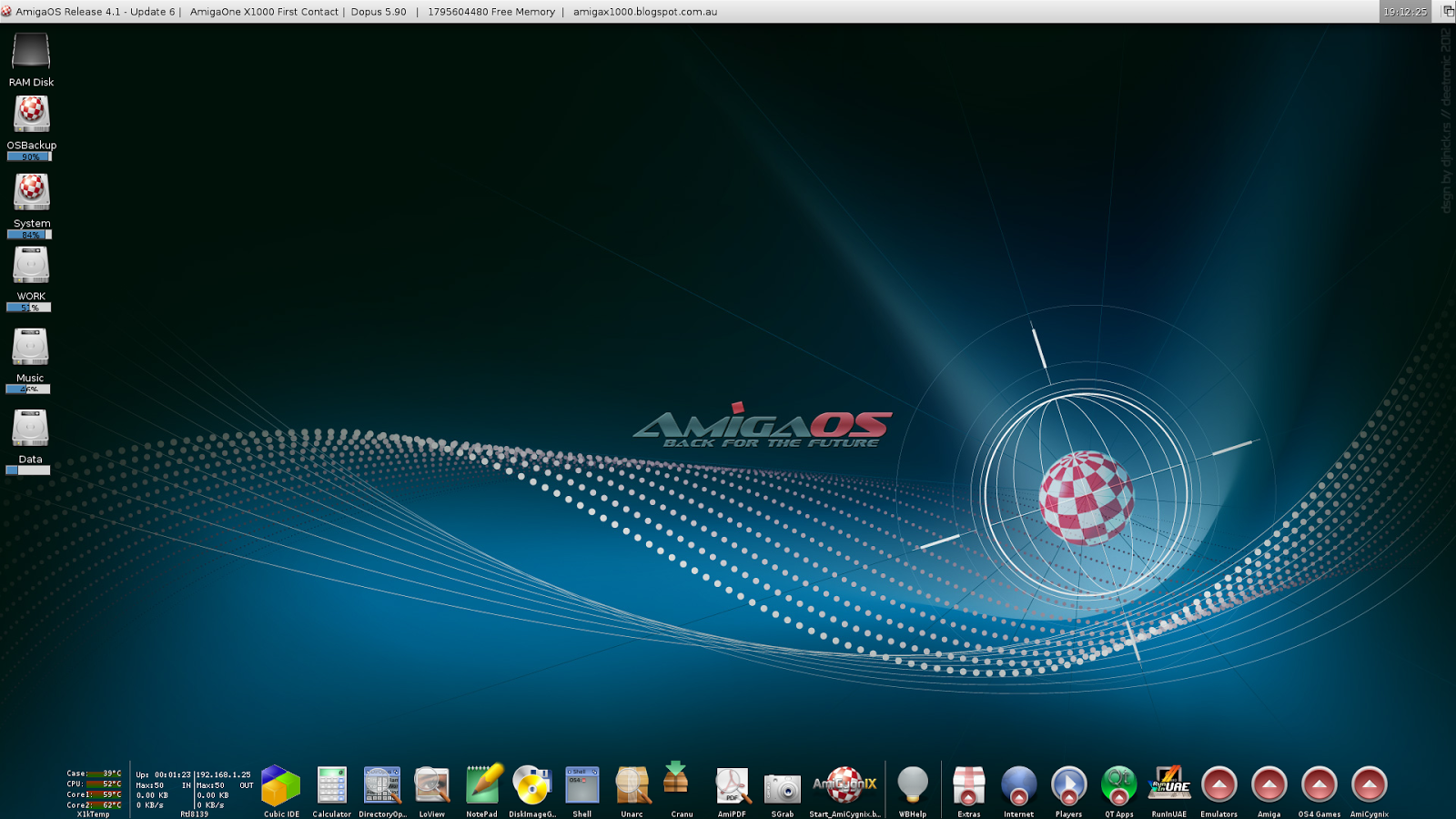The height and width of the screenshot is (819, 1456).
Task: Select the Music drive icon
Action: [30, 347]
